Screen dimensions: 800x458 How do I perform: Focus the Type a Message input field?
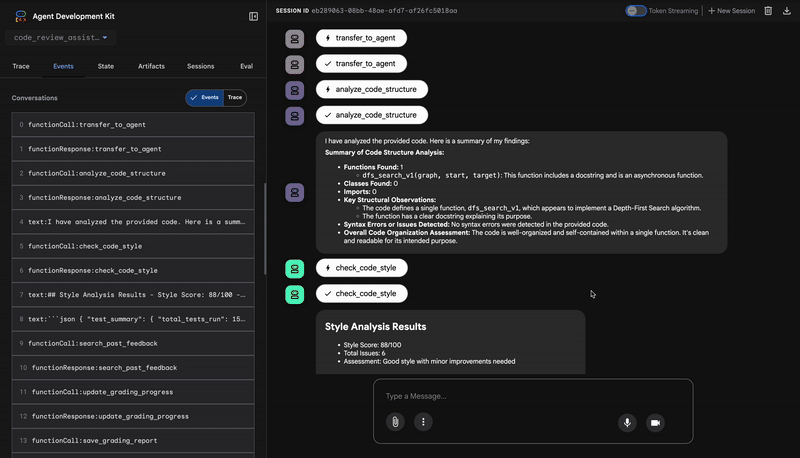(x=530, y=396)
